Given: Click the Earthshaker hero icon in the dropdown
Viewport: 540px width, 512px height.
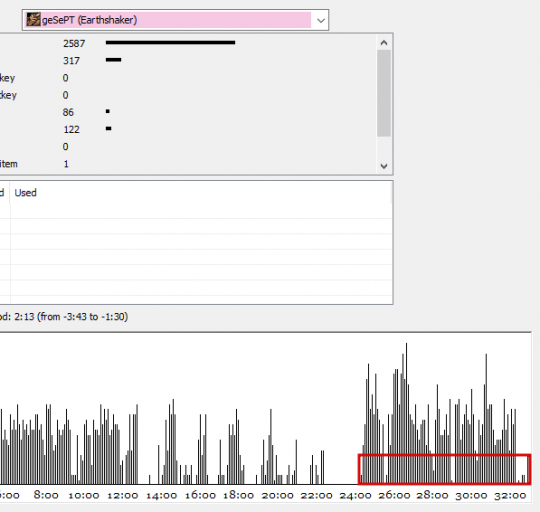Looking at the screenshot, I should point(33,19).
